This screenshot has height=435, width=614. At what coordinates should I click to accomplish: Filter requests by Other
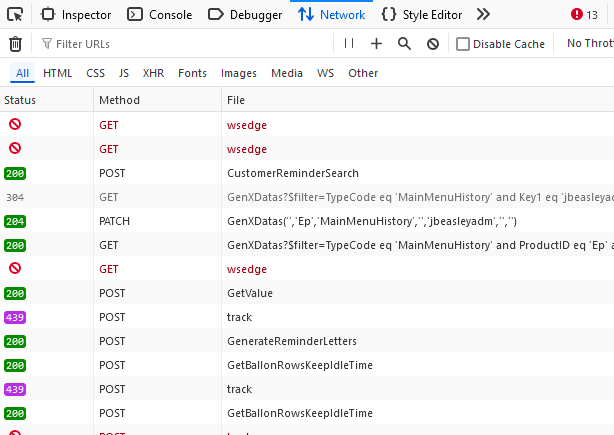click(363, 73)
